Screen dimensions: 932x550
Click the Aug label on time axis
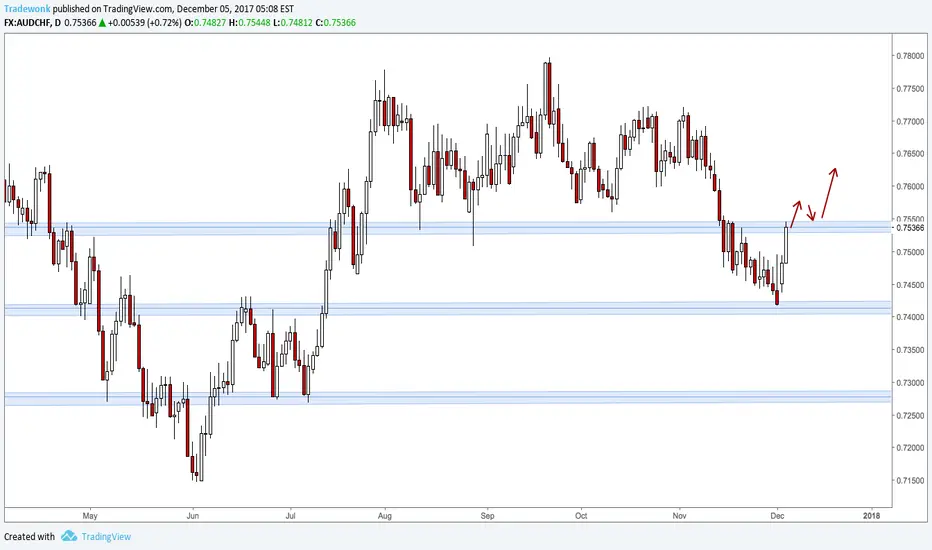coord(385,516)
